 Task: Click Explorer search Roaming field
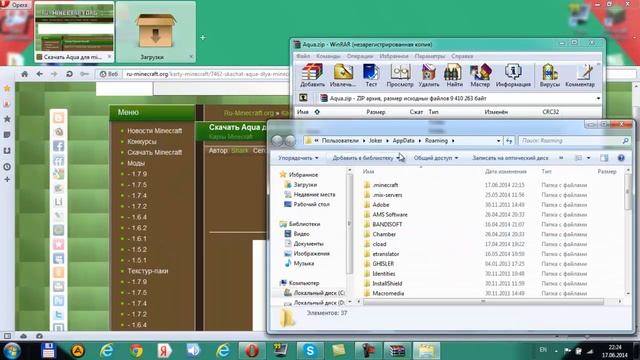pyautogui.click(x=574, y=141)
